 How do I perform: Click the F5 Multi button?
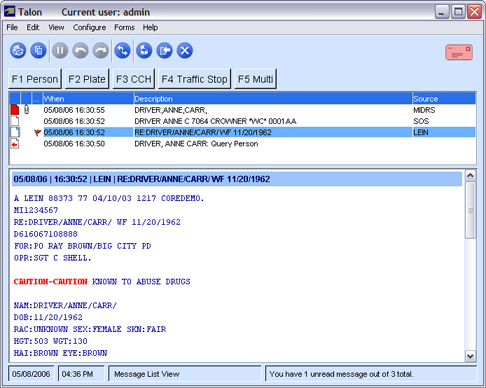[x=256, y=79]
